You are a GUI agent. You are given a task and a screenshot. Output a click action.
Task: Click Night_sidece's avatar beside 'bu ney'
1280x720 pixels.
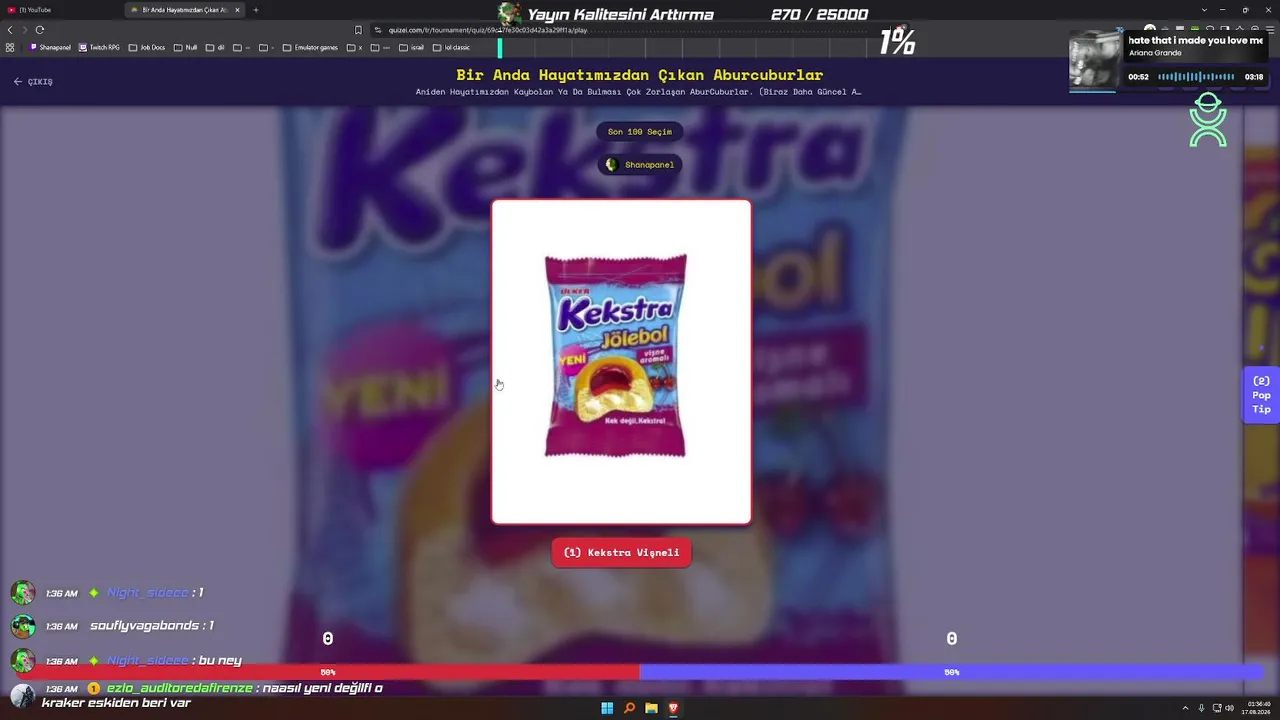click(23, 661)
